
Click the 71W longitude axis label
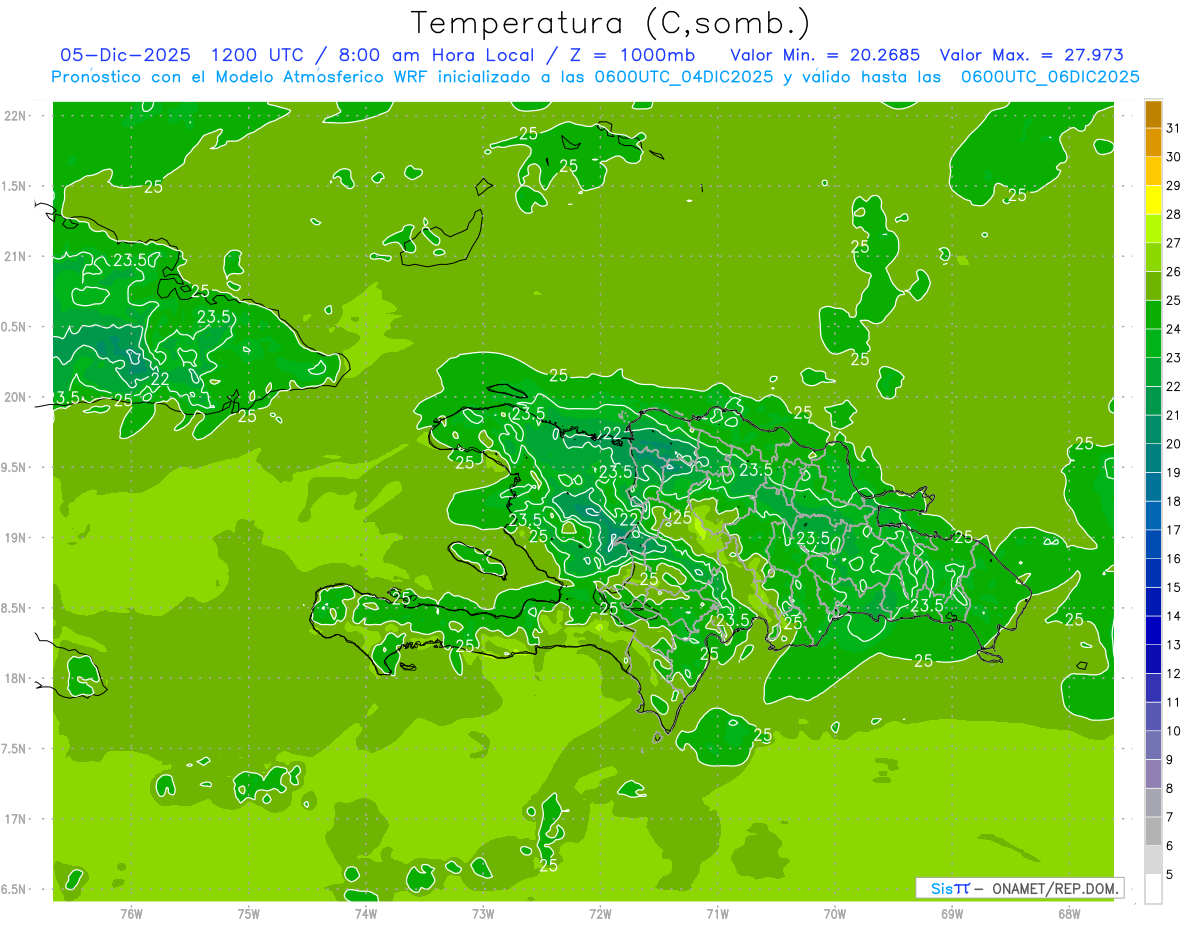pos(717,914)
